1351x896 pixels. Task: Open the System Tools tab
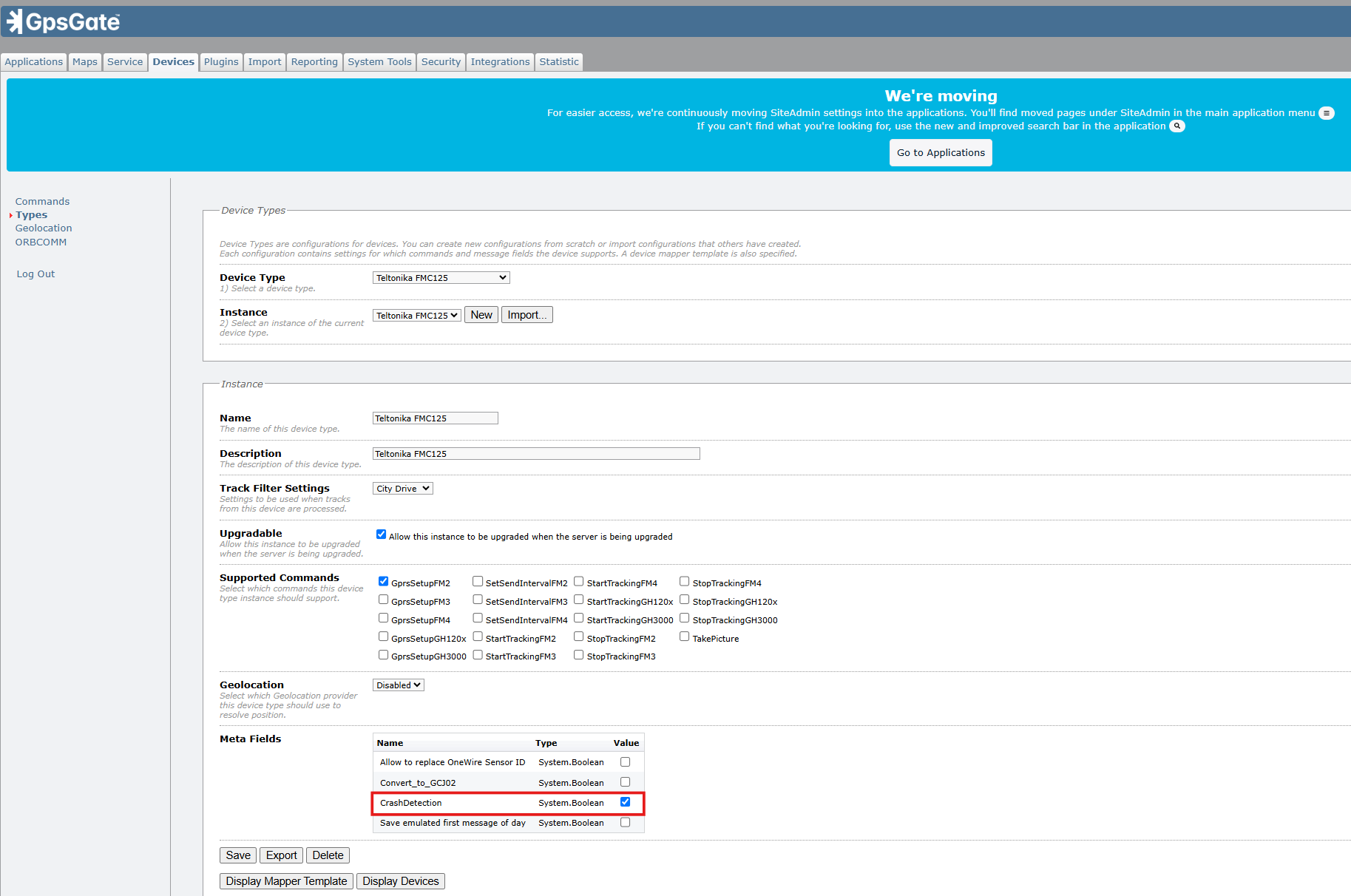(x=379, y=62)
